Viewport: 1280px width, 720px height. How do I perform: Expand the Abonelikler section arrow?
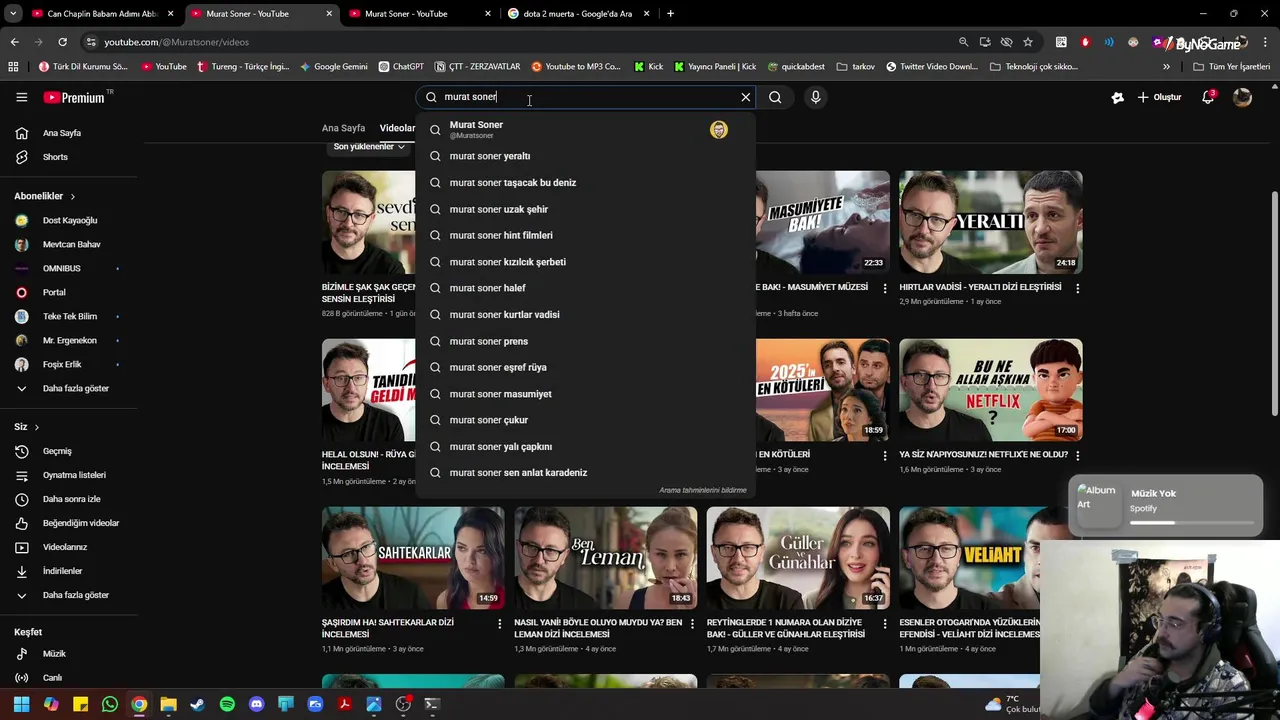pyautogui.click(x=72, y=196)
